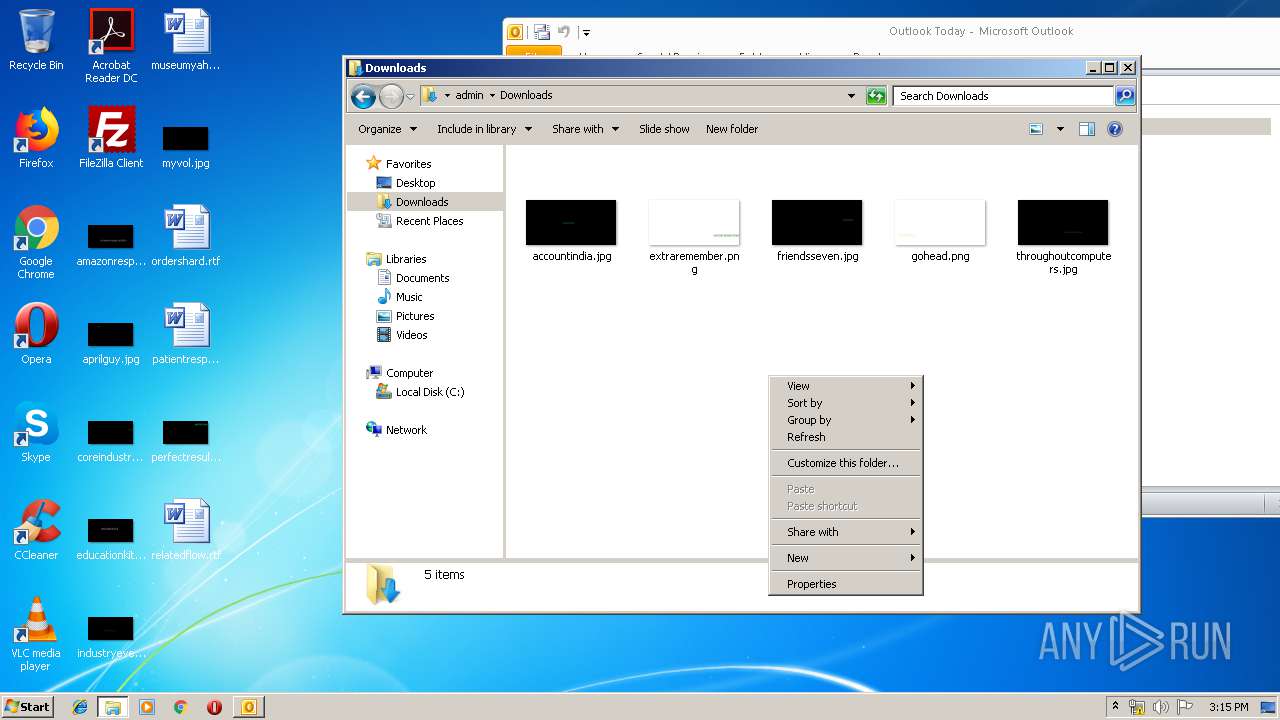
Task: Click the taskbar clock showing 3:15 PM
Action: tap(1228, 707)
